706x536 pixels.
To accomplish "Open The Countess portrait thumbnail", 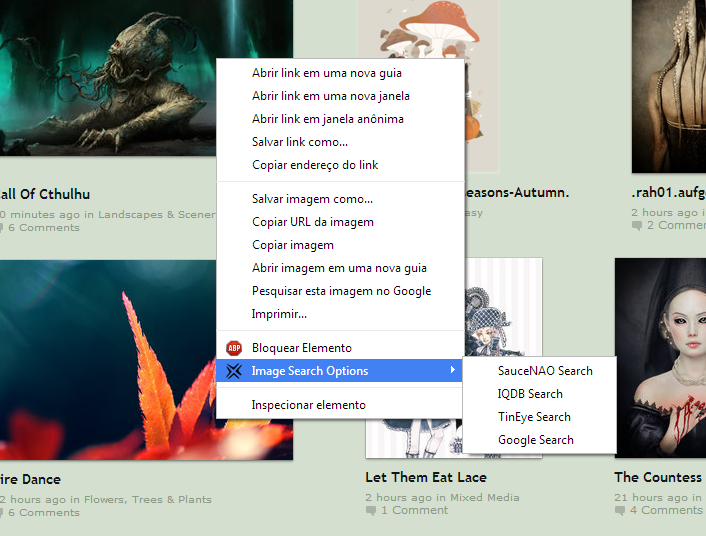I will pyautogui.click(x=661, y=358).
